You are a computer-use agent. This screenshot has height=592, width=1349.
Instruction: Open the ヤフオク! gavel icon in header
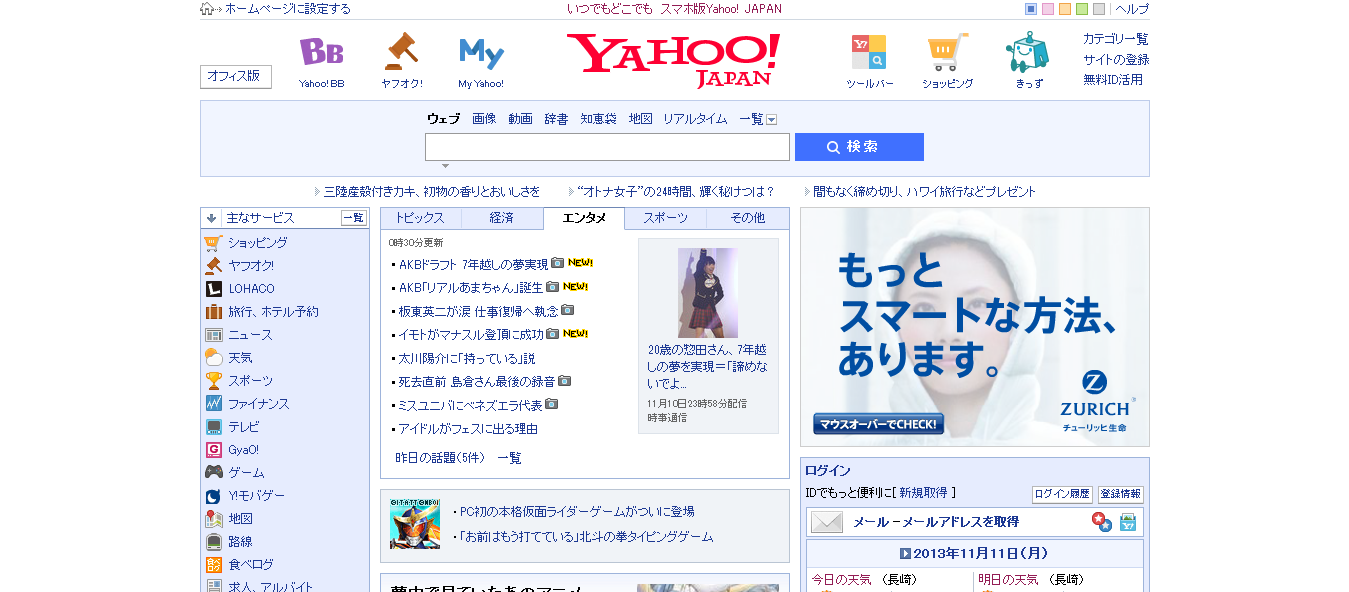pyautogui.click(x=401, y=52)
